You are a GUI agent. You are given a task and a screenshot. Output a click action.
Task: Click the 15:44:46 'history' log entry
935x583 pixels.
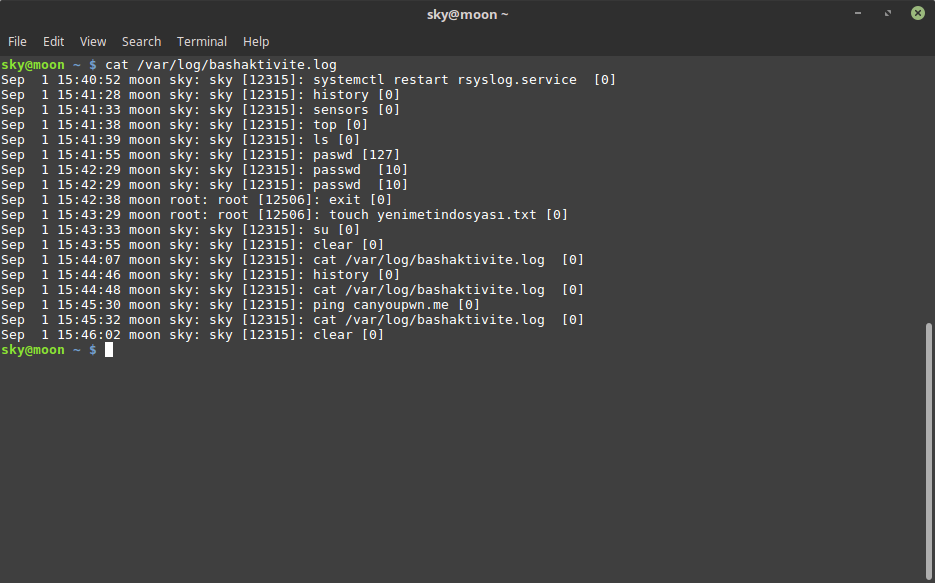coord(200,275)
